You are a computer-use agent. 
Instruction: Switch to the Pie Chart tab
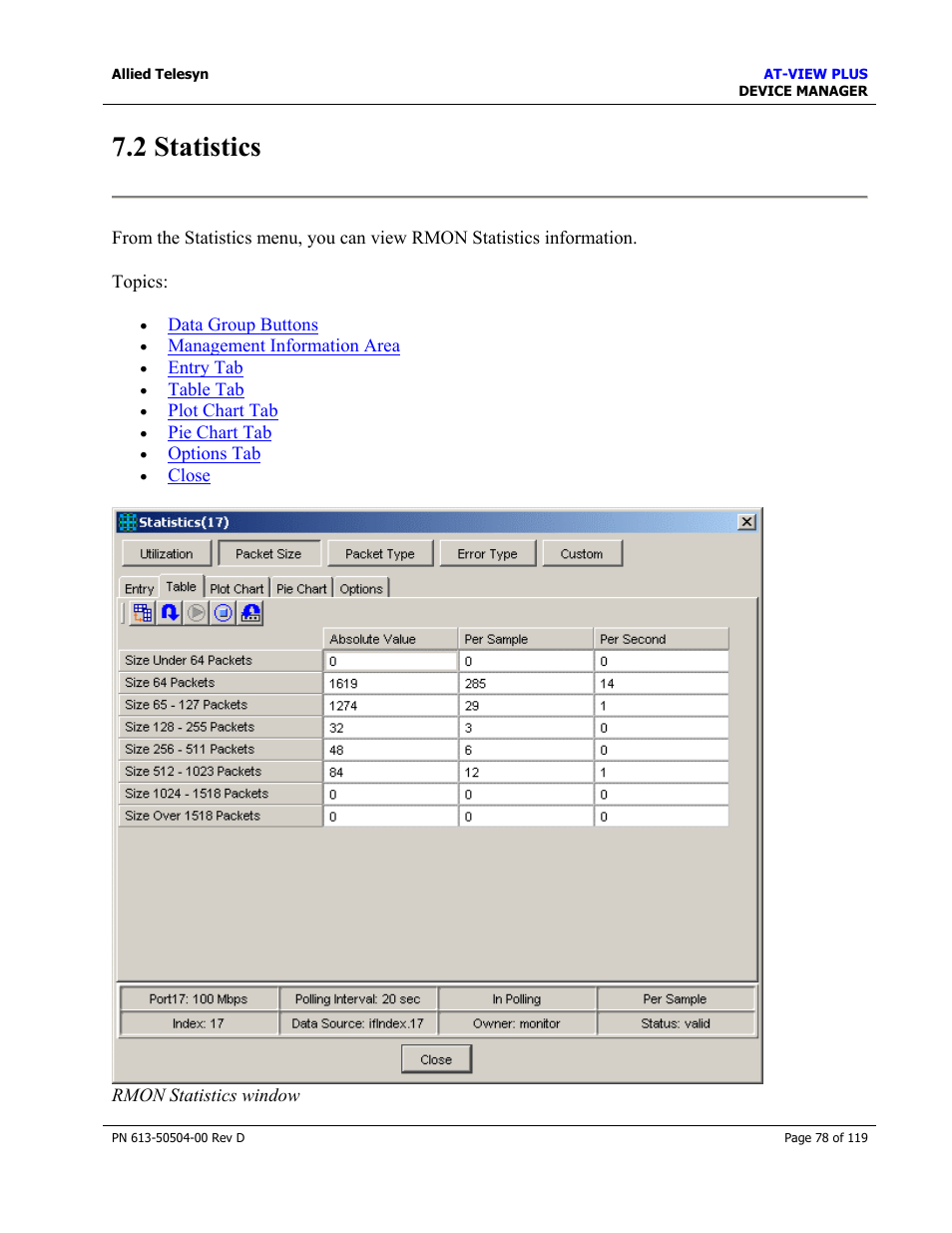click(301, 589)
